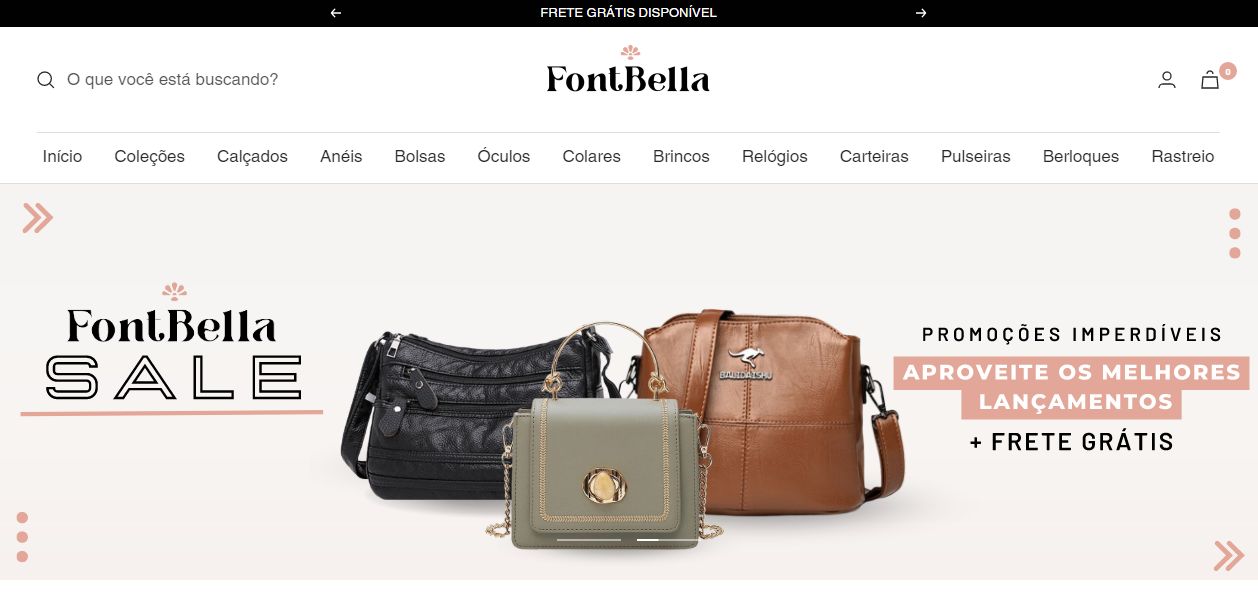Go to next announcement with right arrow
The height and width of the screenshot is (601, 1258).
921,13
